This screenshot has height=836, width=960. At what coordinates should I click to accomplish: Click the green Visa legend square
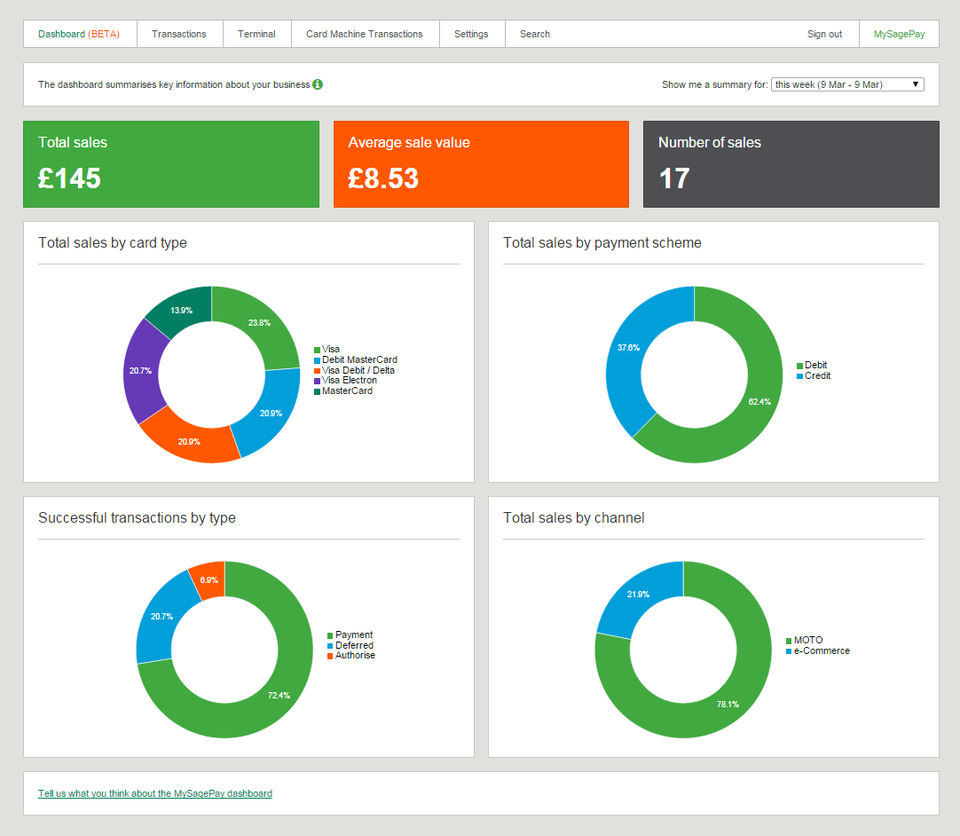click(317, 350)
